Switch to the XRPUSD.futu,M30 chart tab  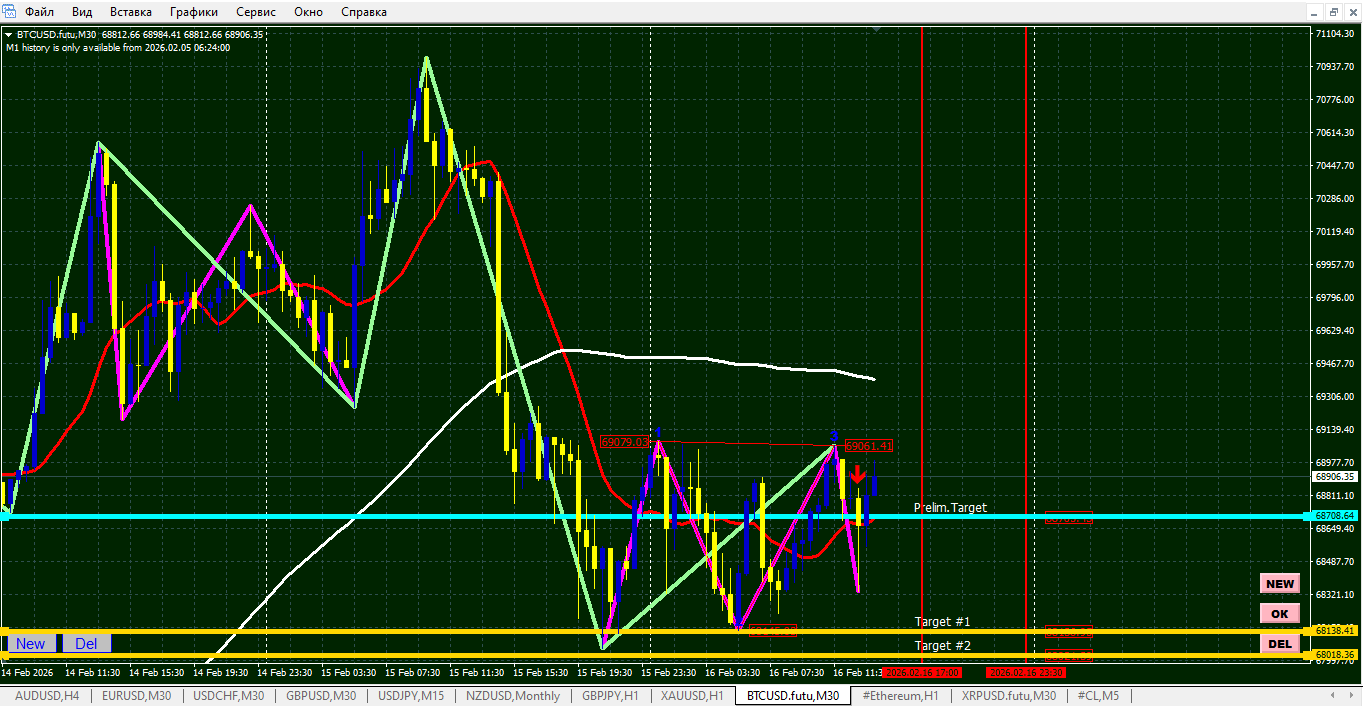click(x=1008, y=695)
